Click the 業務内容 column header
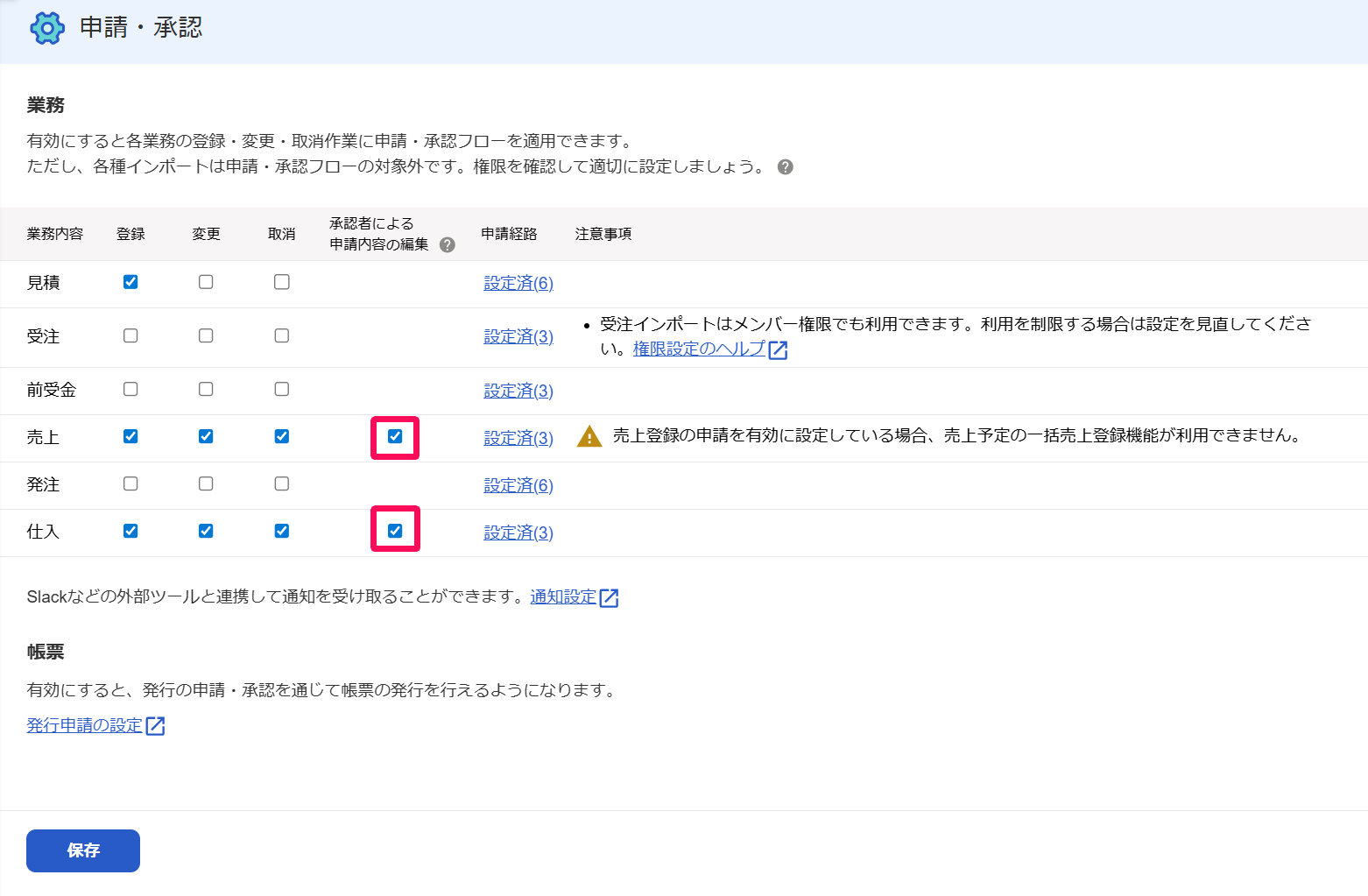The image size is (1368, 896). pyautogui.click(x=55, y=234)
